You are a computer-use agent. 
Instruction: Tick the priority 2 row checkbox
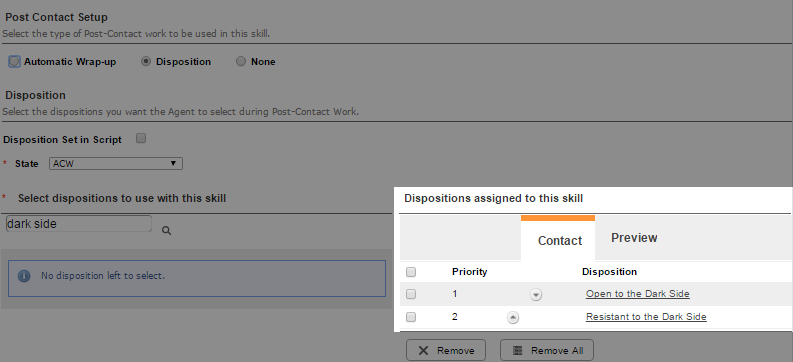click(411, 317)
